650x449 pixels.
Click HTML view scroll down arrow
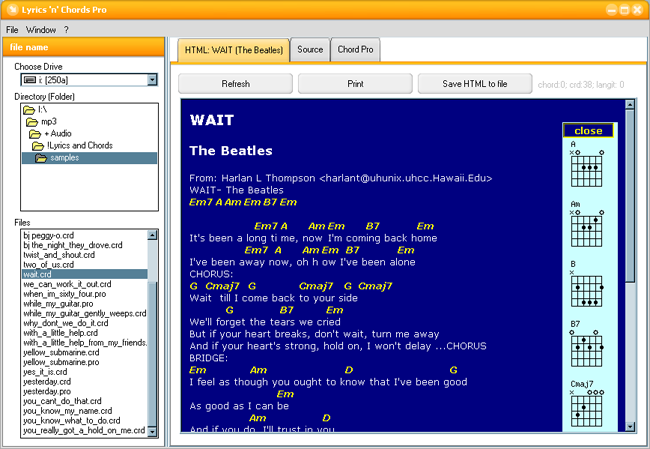(630, 426)
